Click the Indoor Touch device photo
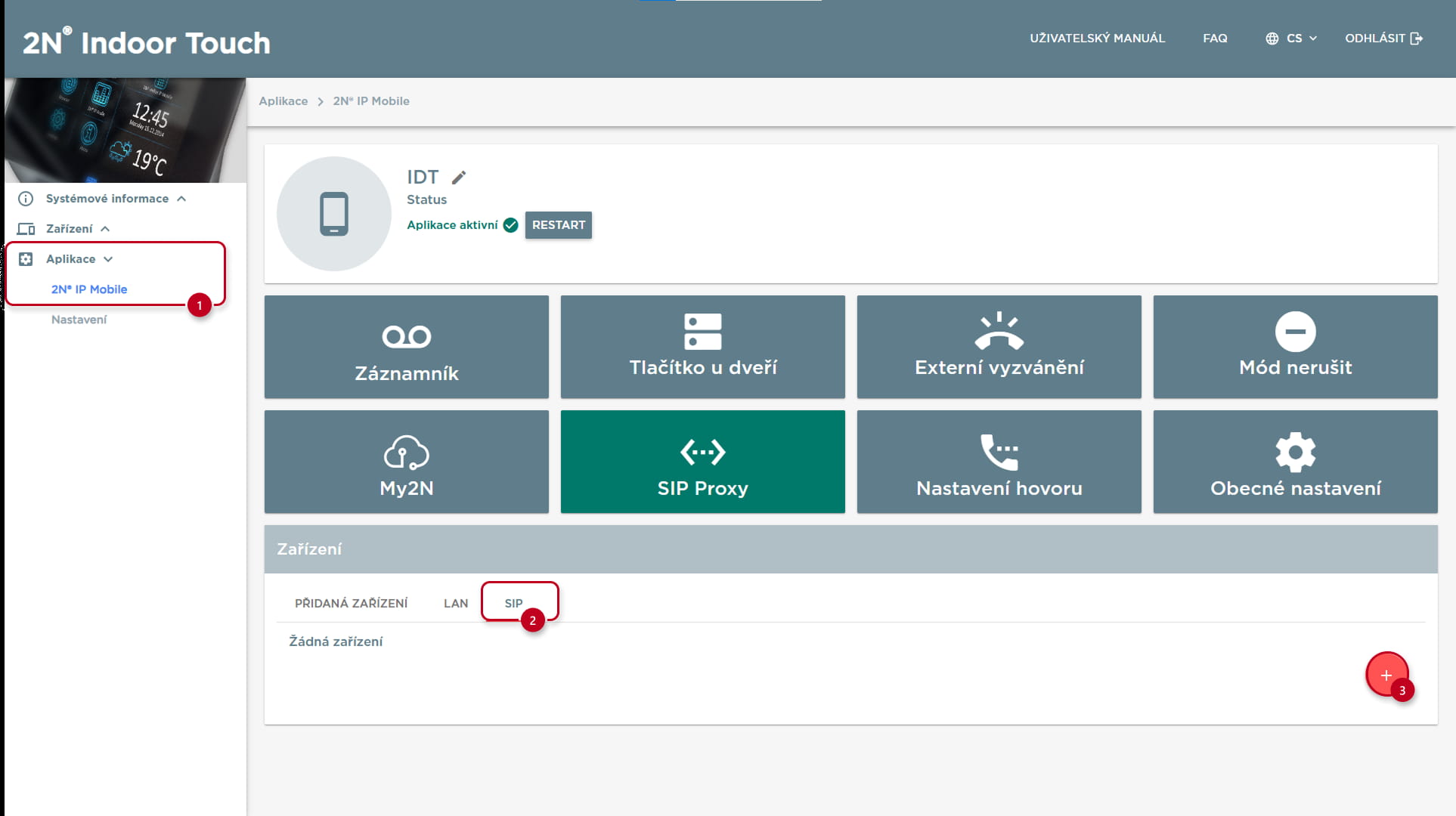Screen dimensions: 1456x816 tap(125, 130)
